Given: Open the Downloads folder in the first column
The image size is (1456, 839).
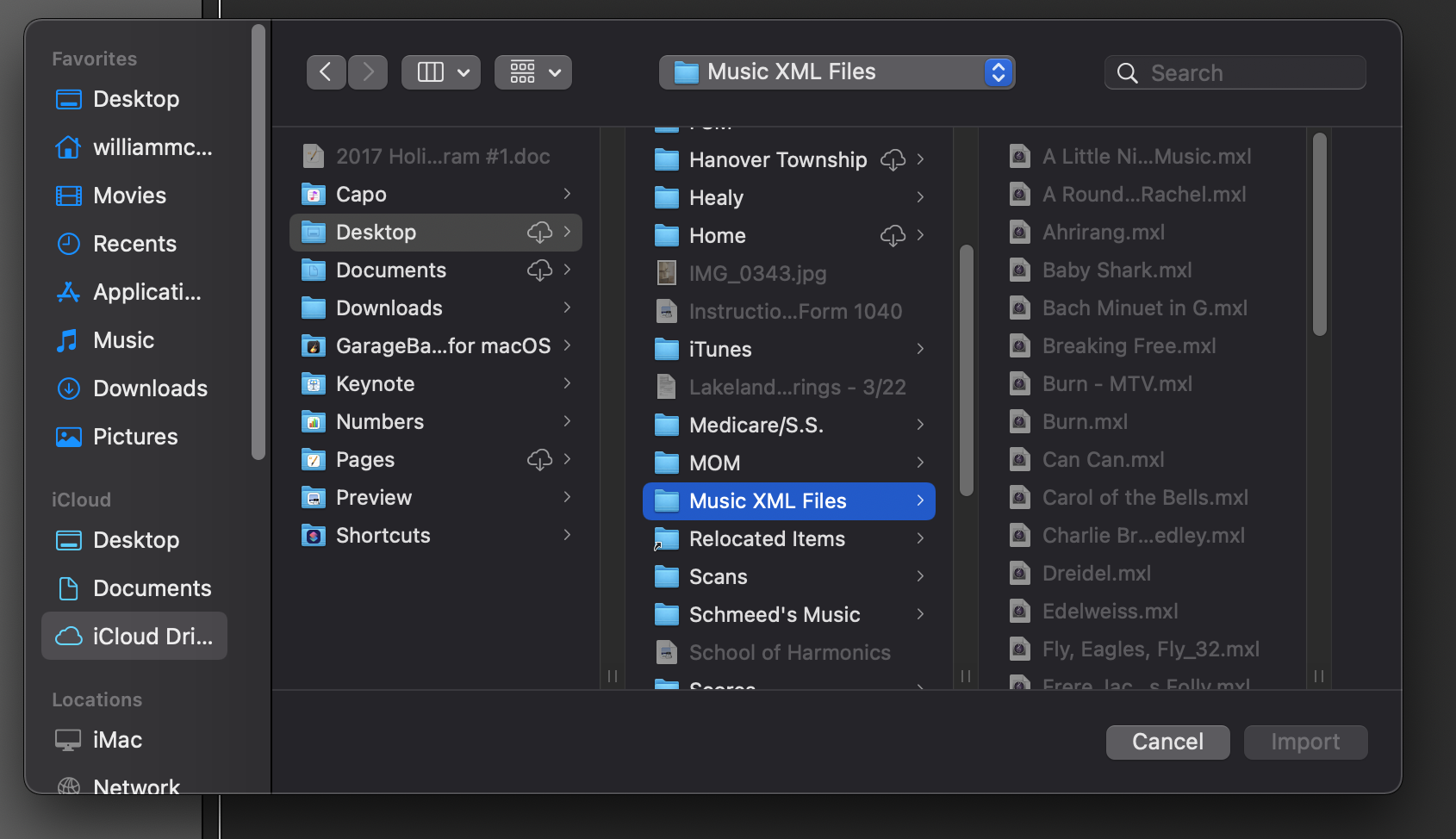Looking at the screenshot, I should pyautogui.click(x=389, y=308).
